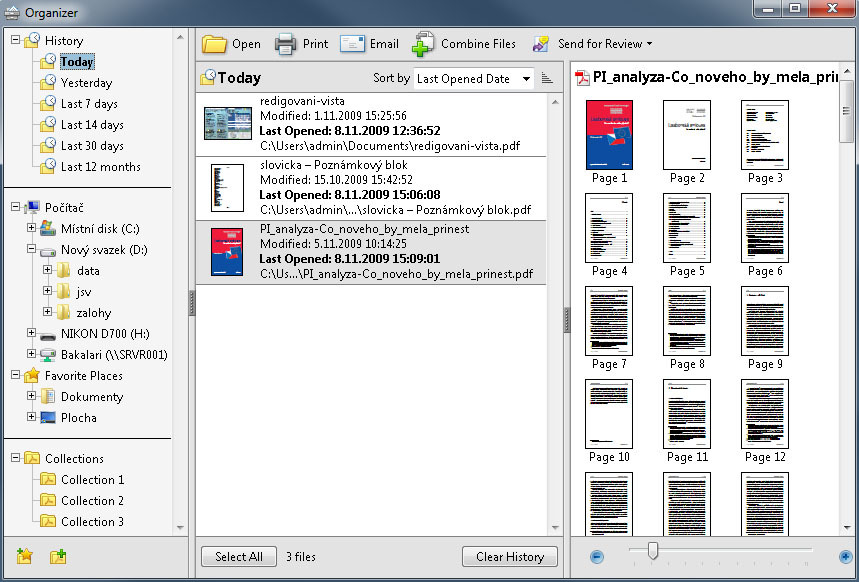Click the Print printer icon
Image resolution: width=859 pixels, height=582 pixels.
(x=285, y=44)
